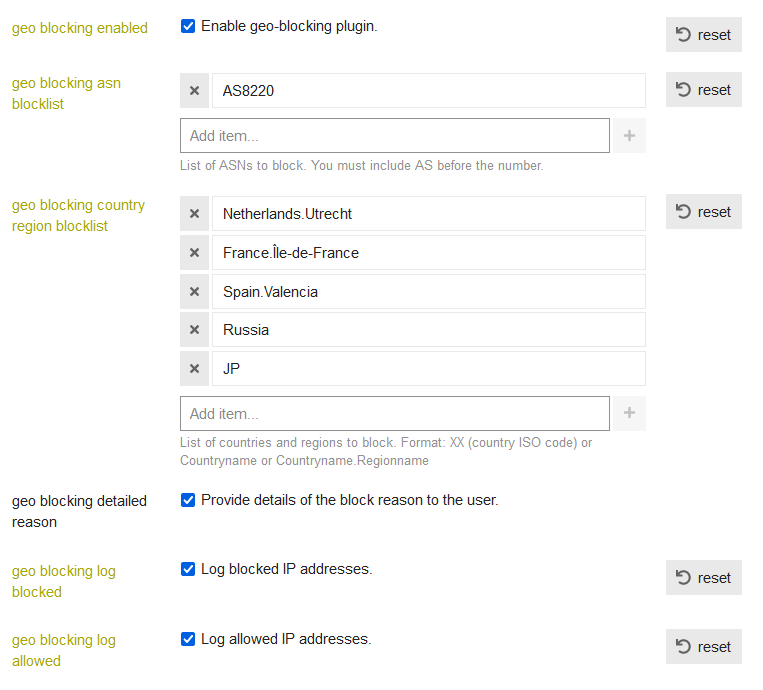Click the geo blocking asn blocklist label
763x690 pixels.
click(66, 93)
